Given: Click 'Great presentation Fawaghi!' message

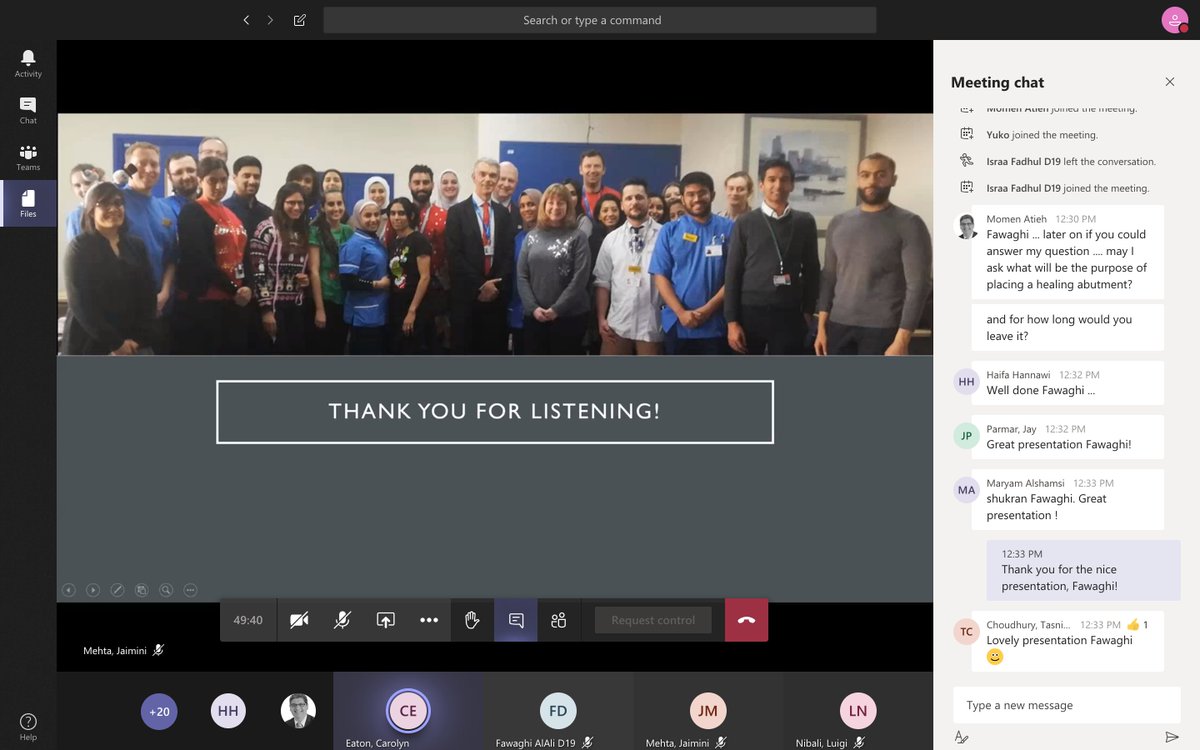Looking at the screenshot, I should click(1067, 437).
